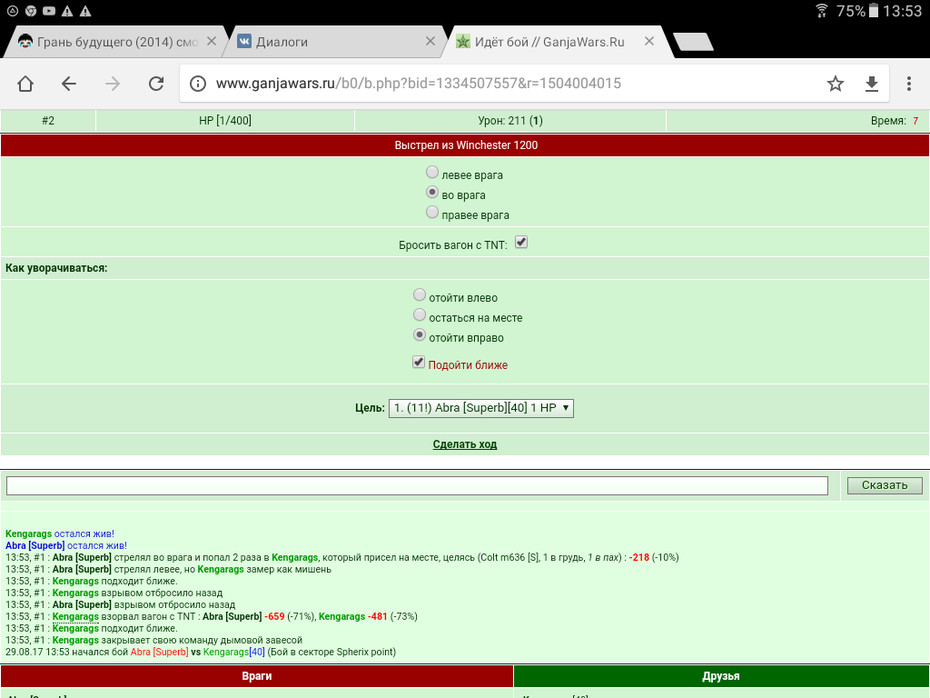This screenshot has height=698, width=930.
Task: Navigate back in the browser
Action: (x=69, y=84)
